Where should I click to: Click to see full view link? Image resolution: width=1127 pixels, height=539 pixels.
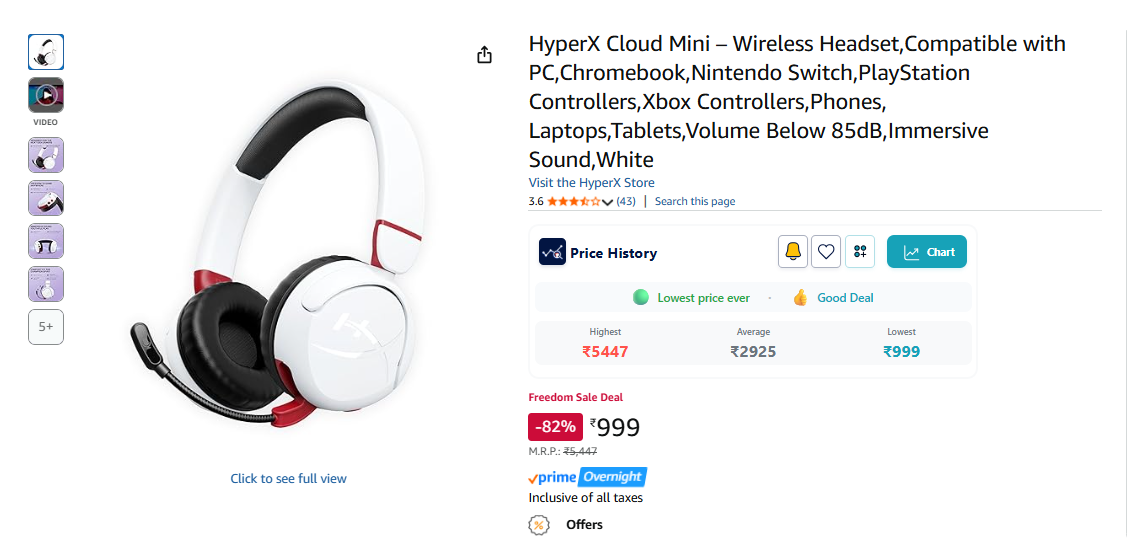click(288, 478)
